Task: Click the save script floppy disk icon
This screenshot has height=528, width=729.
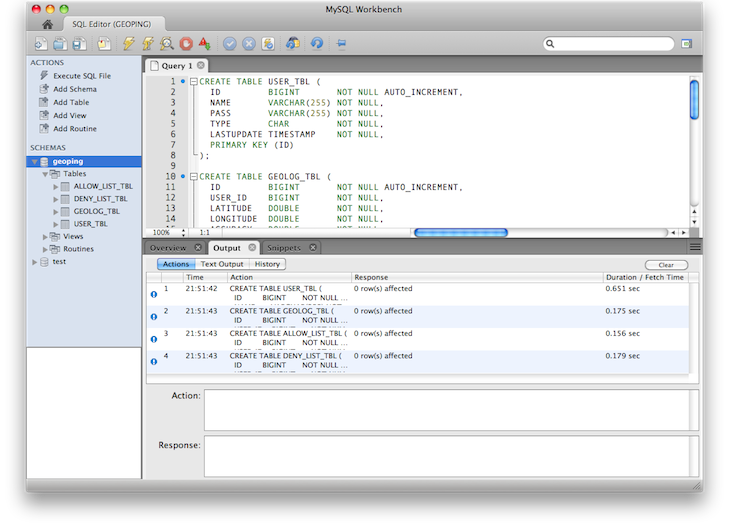Action: [x=77, y=44]
